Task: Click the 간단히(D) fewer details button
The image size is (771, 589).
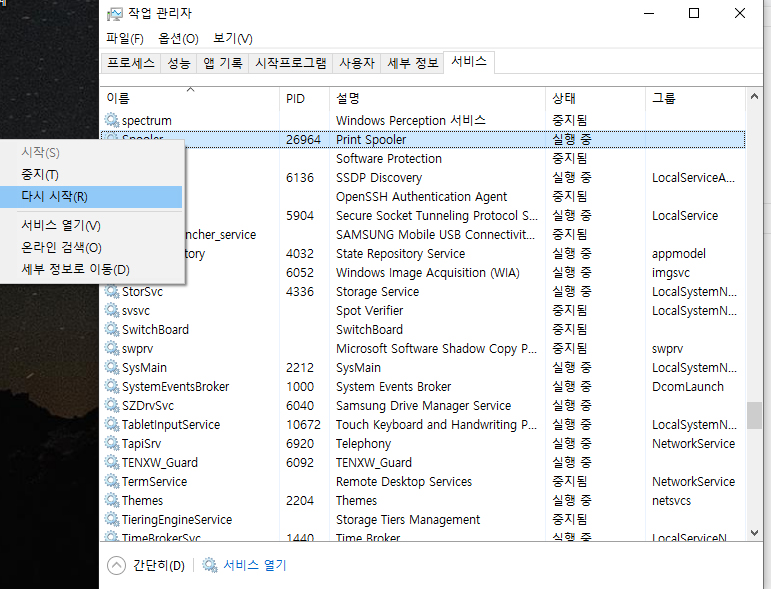Action: tap(159, 565)
